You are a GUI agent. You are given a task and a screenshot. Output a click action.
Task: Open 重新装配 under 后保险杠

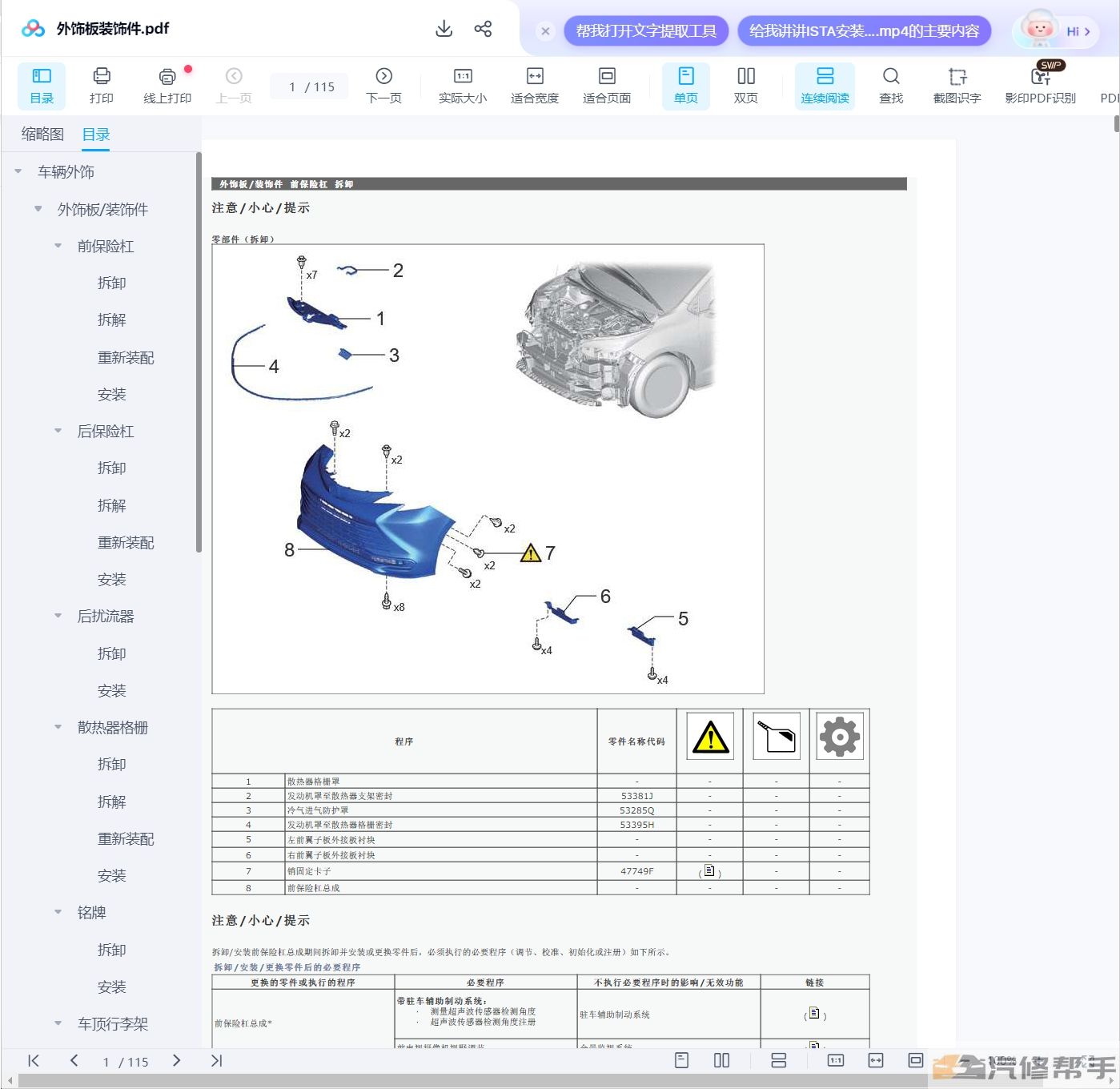point(126,542)
